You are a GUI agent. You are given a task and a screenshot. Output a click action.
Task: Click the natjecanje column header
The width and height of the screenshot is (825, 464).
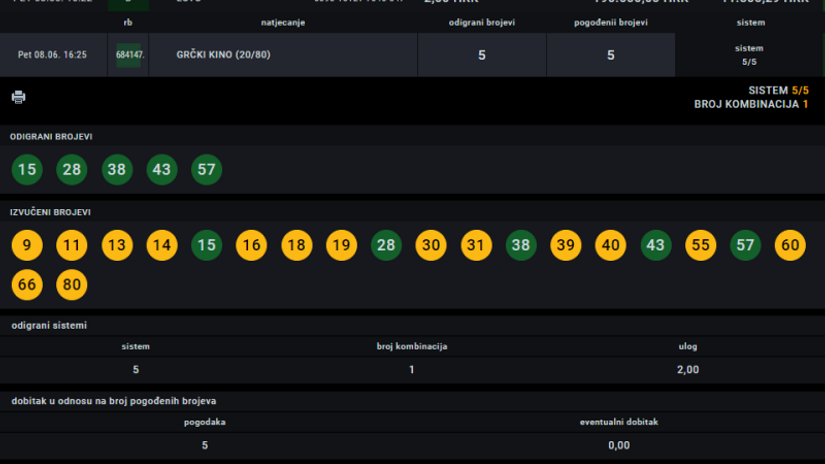[x=282, y=22]
